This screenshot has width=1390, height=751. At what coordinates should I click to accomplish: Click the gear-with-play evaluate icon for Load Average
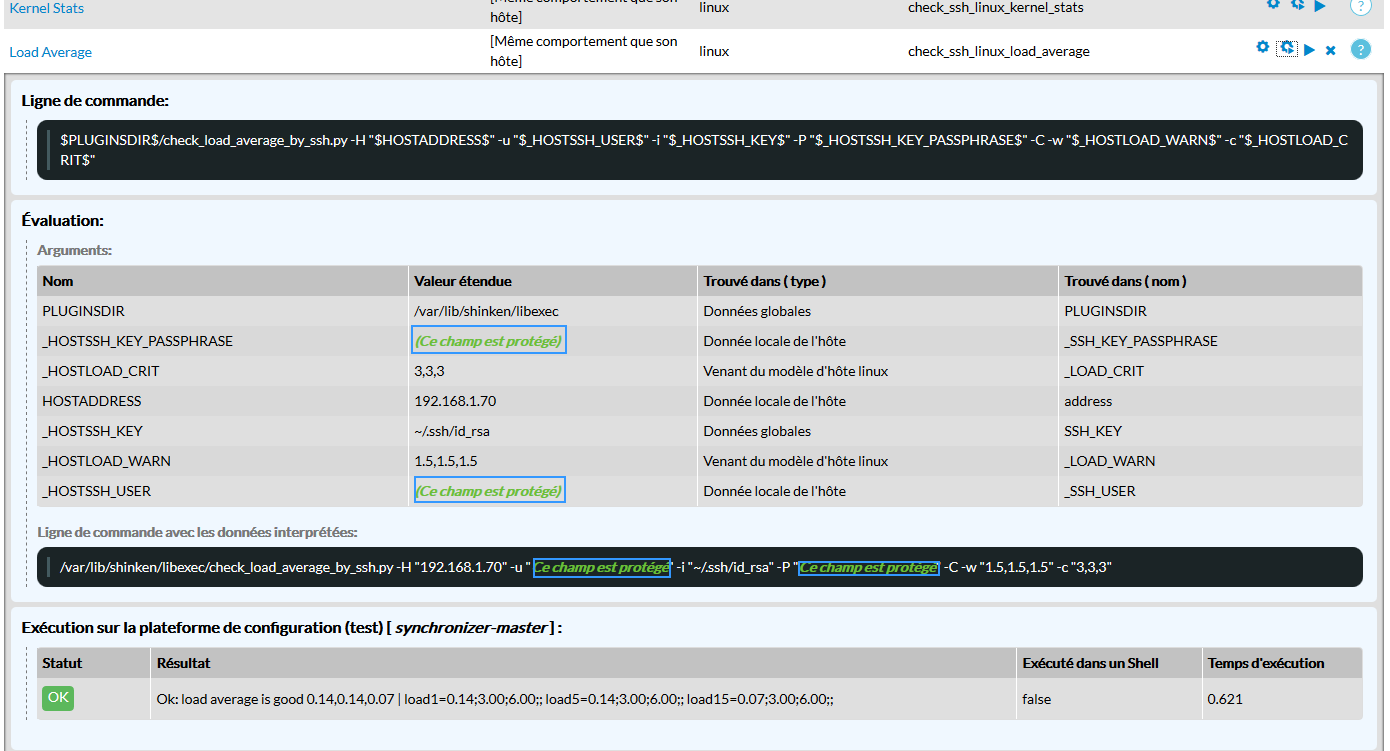click(1287, 48)
